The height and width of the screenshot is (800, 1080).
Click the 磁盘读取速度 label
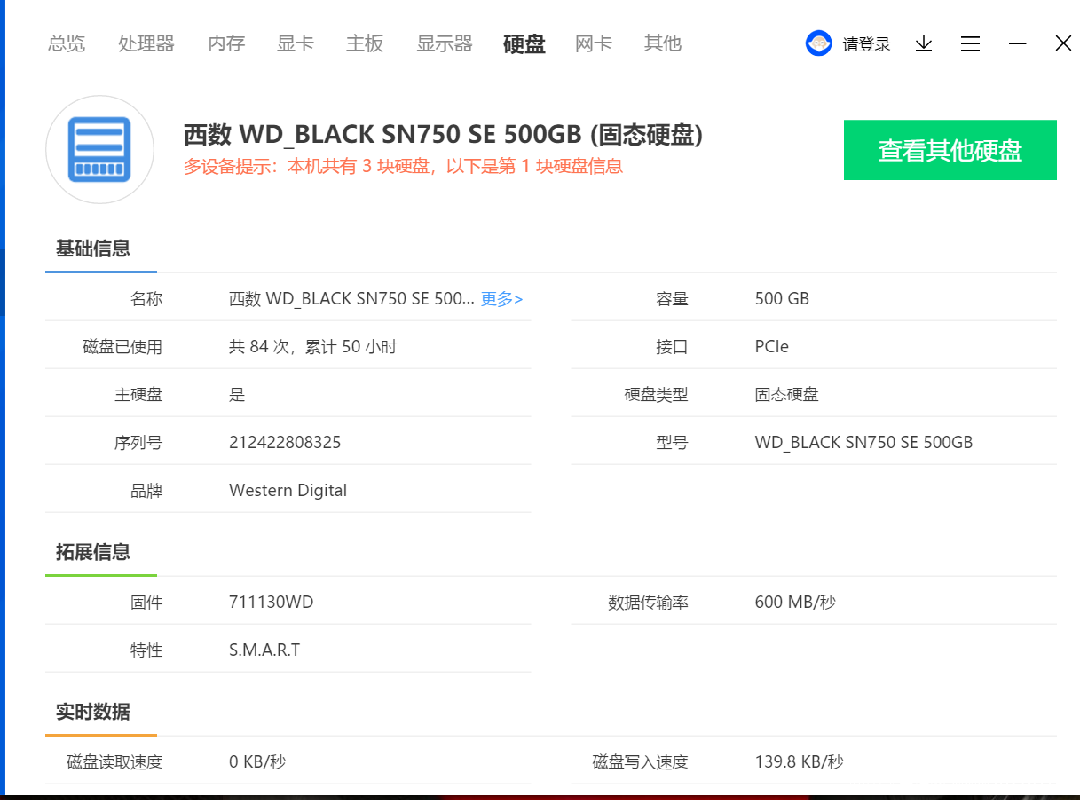114,762
